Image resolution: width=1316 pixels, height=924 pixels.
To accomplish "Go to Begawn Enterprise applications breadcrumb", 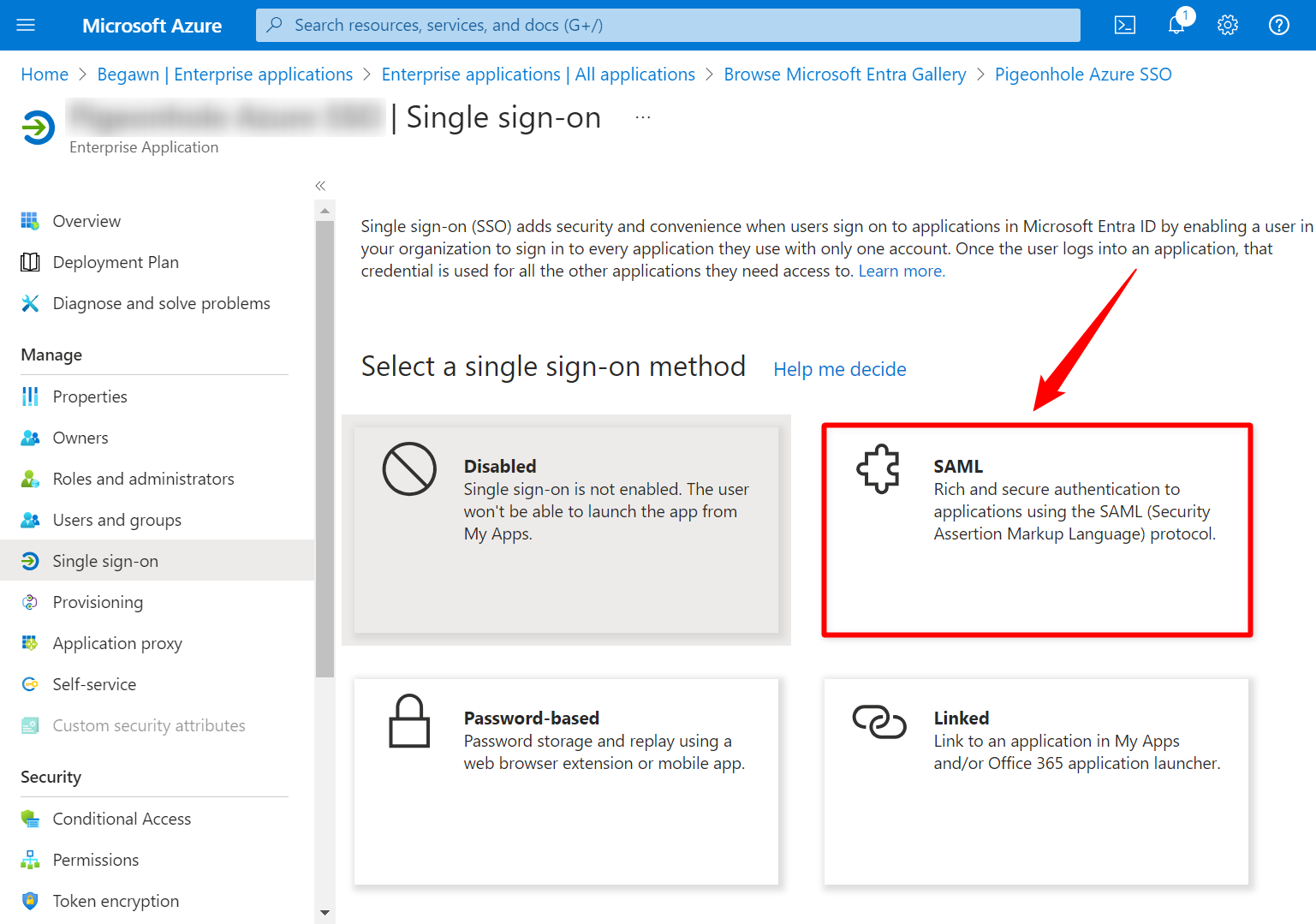I will (225, 75).
